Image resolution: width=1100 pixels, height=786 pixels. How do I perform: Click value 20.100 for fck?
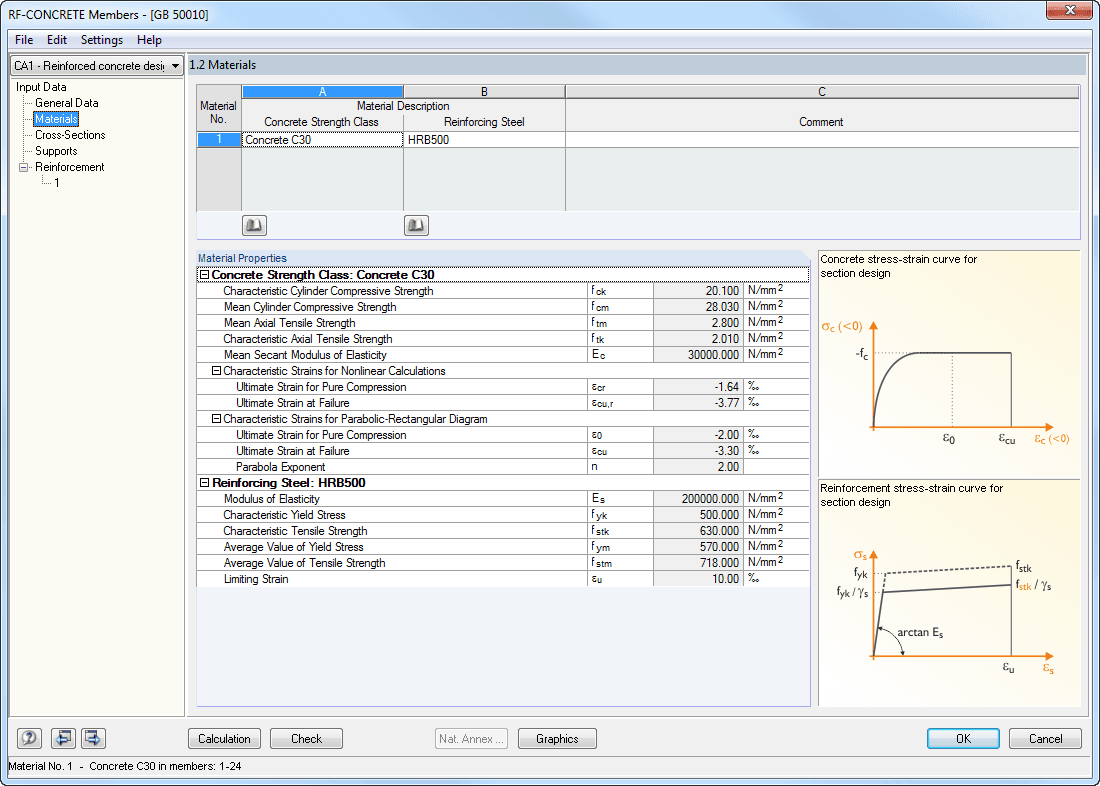pyautogui.click(x=698, y=291)
